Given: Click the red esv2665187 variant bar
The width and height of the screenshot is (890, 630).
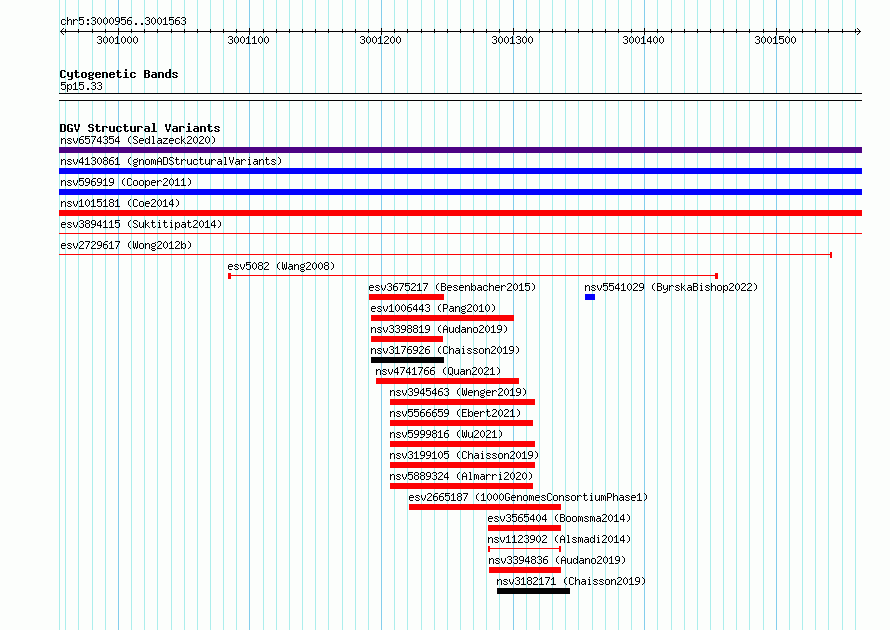Looking at the screenshot, I should click(x=485, y=507).
